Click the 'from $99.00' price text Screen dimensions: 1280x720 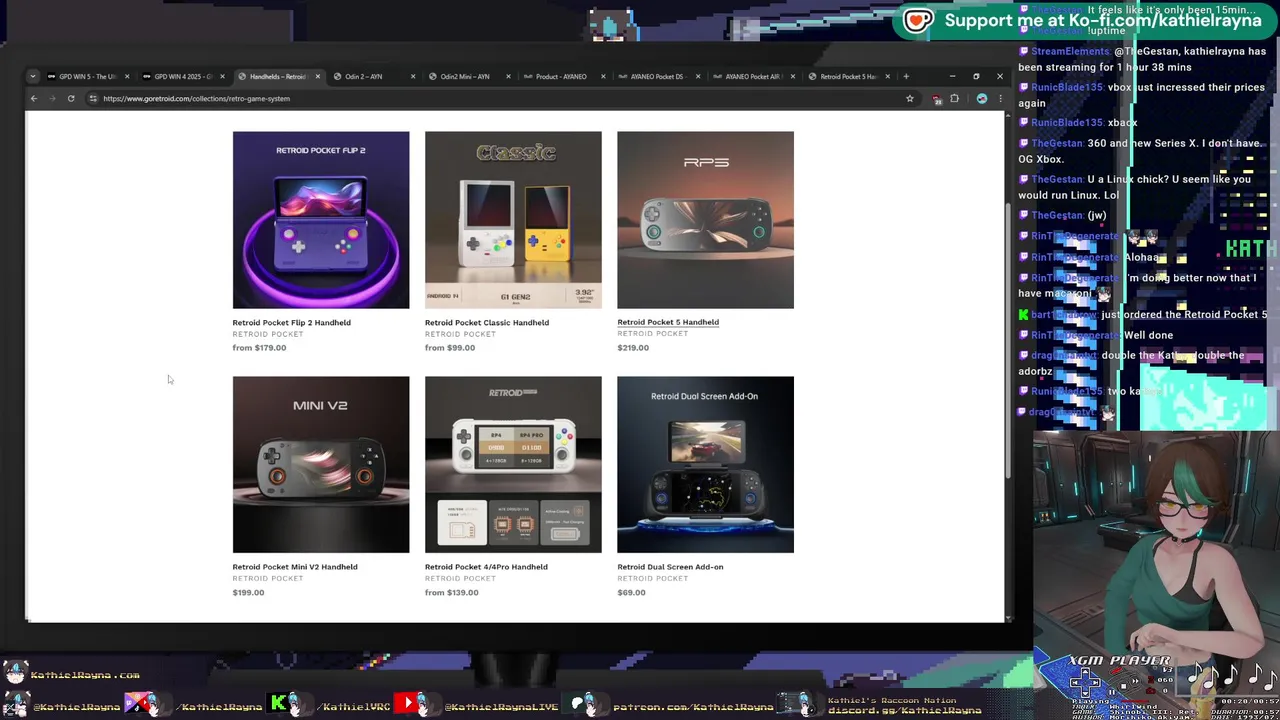(x=450, y=348)
